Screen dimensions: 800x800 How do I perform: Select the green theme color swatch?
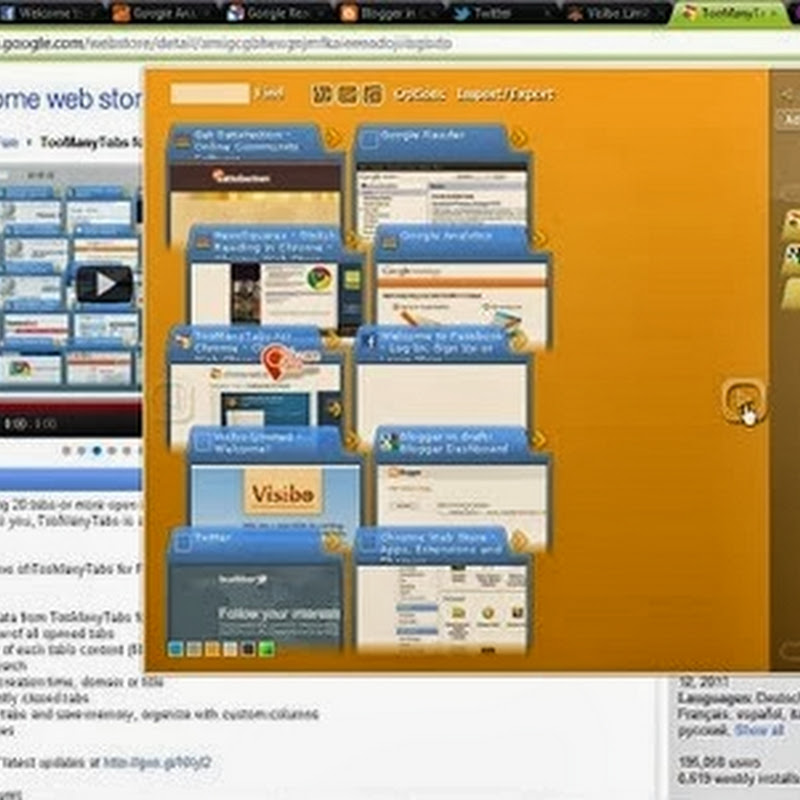(266, 648)
